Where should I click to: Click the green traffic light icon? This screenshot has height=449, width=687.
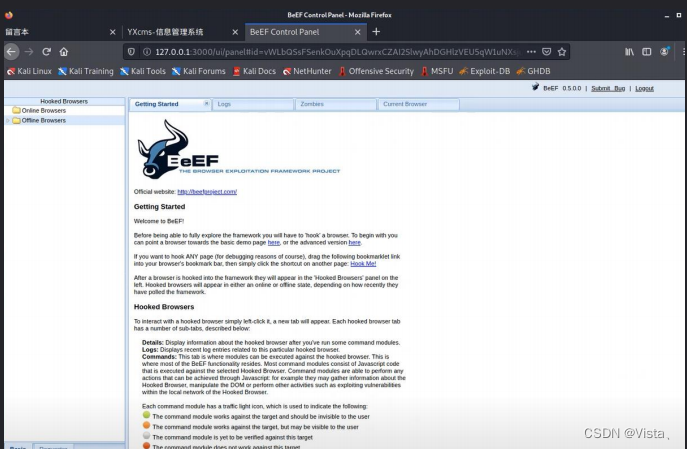coord(146,415)
